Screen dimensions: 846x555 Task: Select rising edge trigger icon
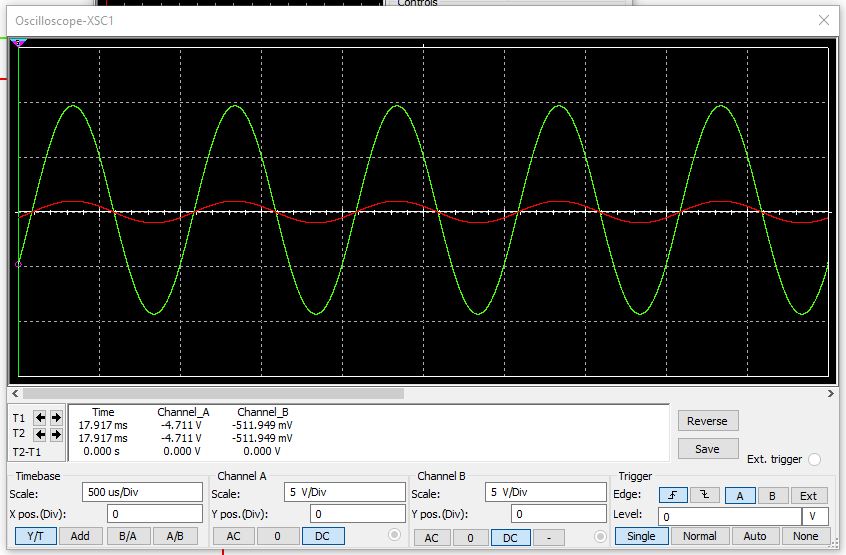pyautogui.click(x=673, y=495)
